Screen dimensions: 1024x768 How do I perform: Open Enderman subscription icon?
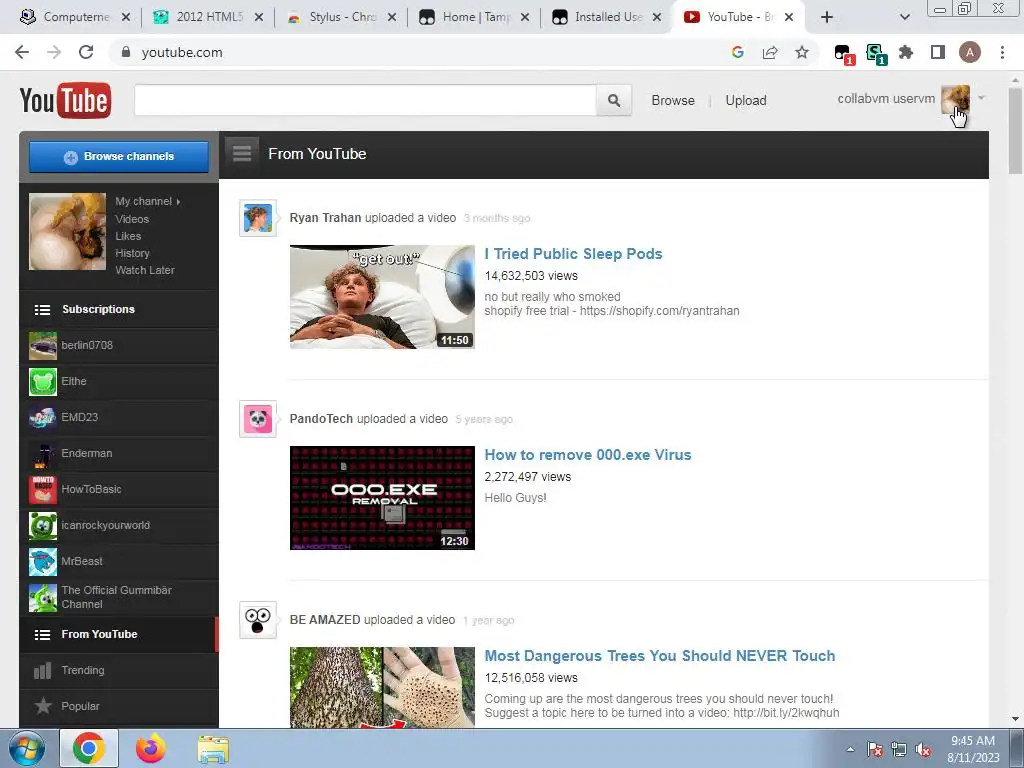click(42, 454)
